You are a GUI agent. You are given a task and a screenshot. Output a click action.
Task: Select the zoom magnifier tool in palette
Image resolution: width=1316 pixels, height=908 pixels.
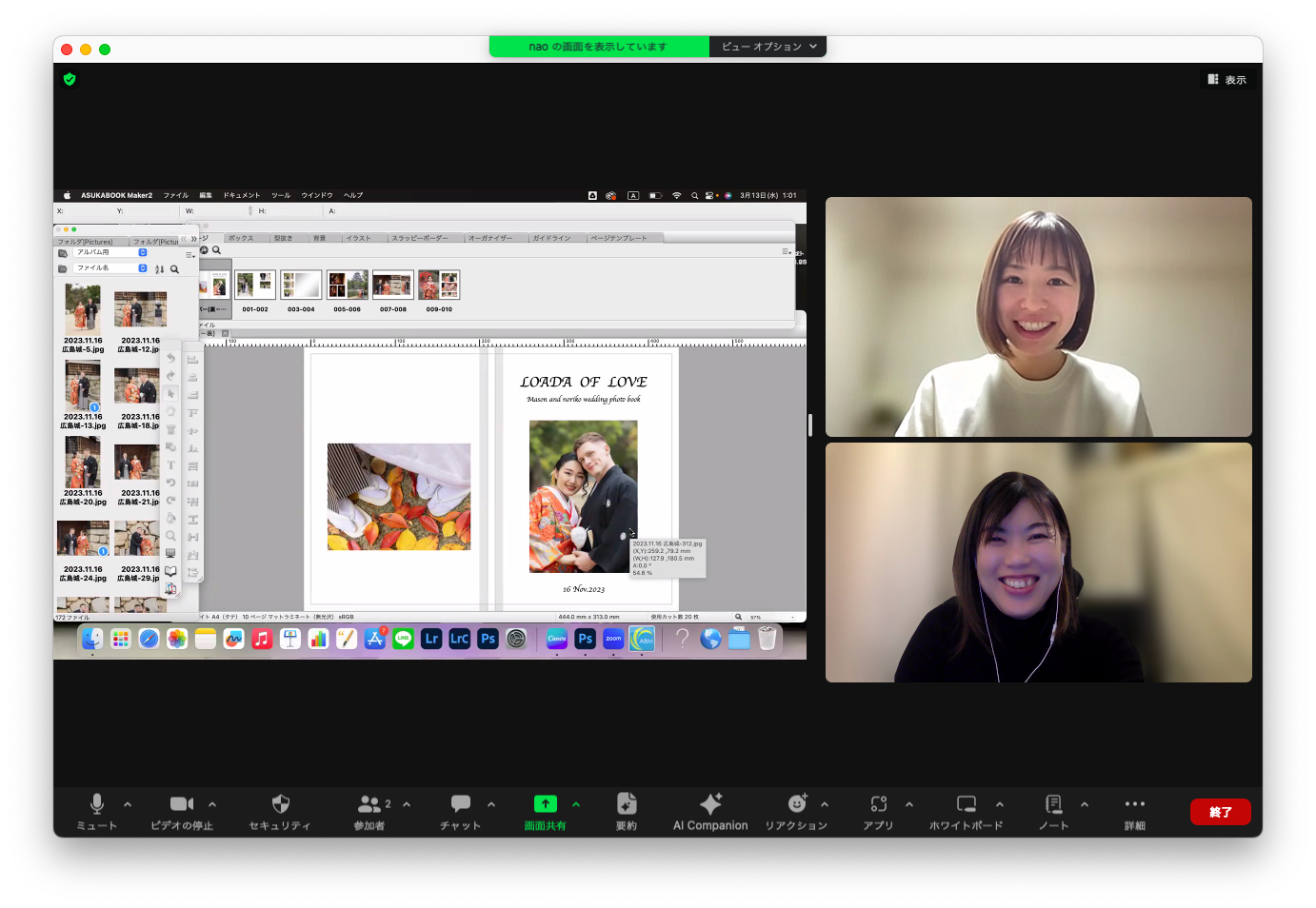tap(171, 536)
